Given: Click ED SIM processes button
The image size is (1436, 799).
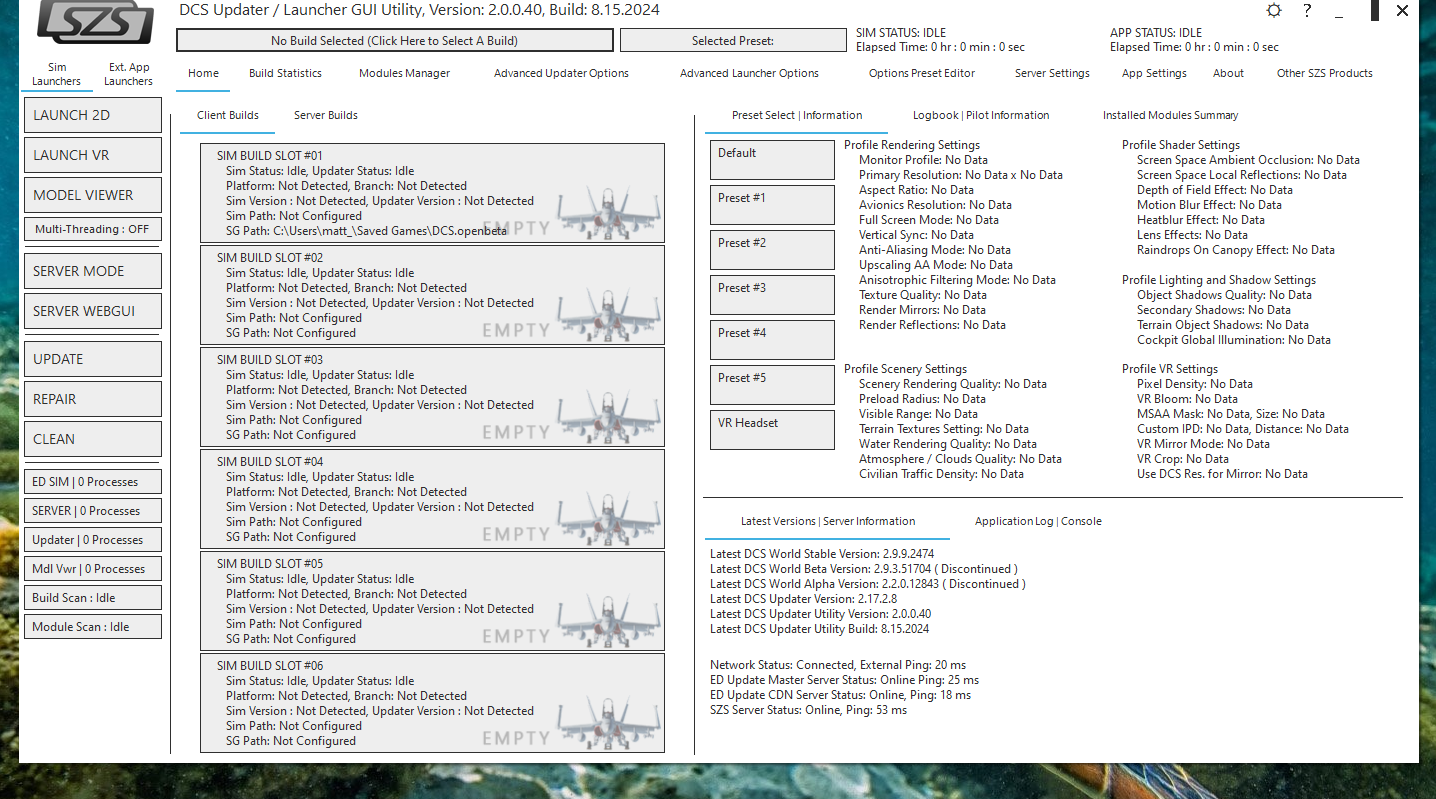Looking at the screenshot, I should (92, 482).
